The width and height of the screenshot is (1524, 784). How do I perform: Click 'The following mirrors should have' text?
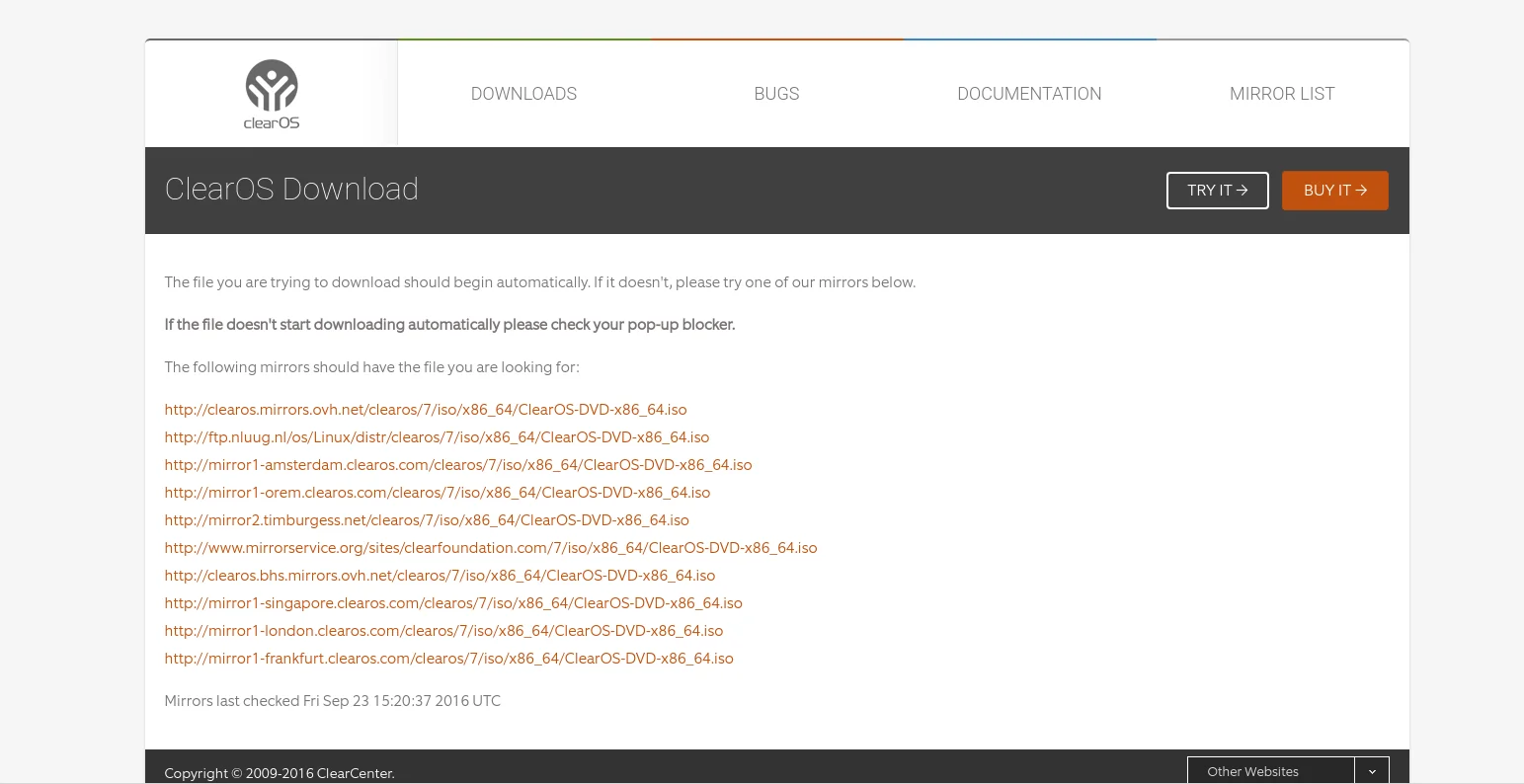(x=371, y=367)
